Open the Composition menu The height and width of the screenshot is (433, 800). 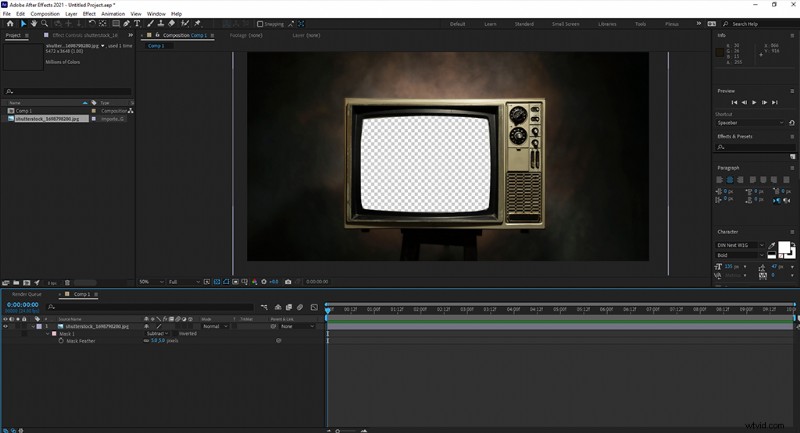point(45,14)
